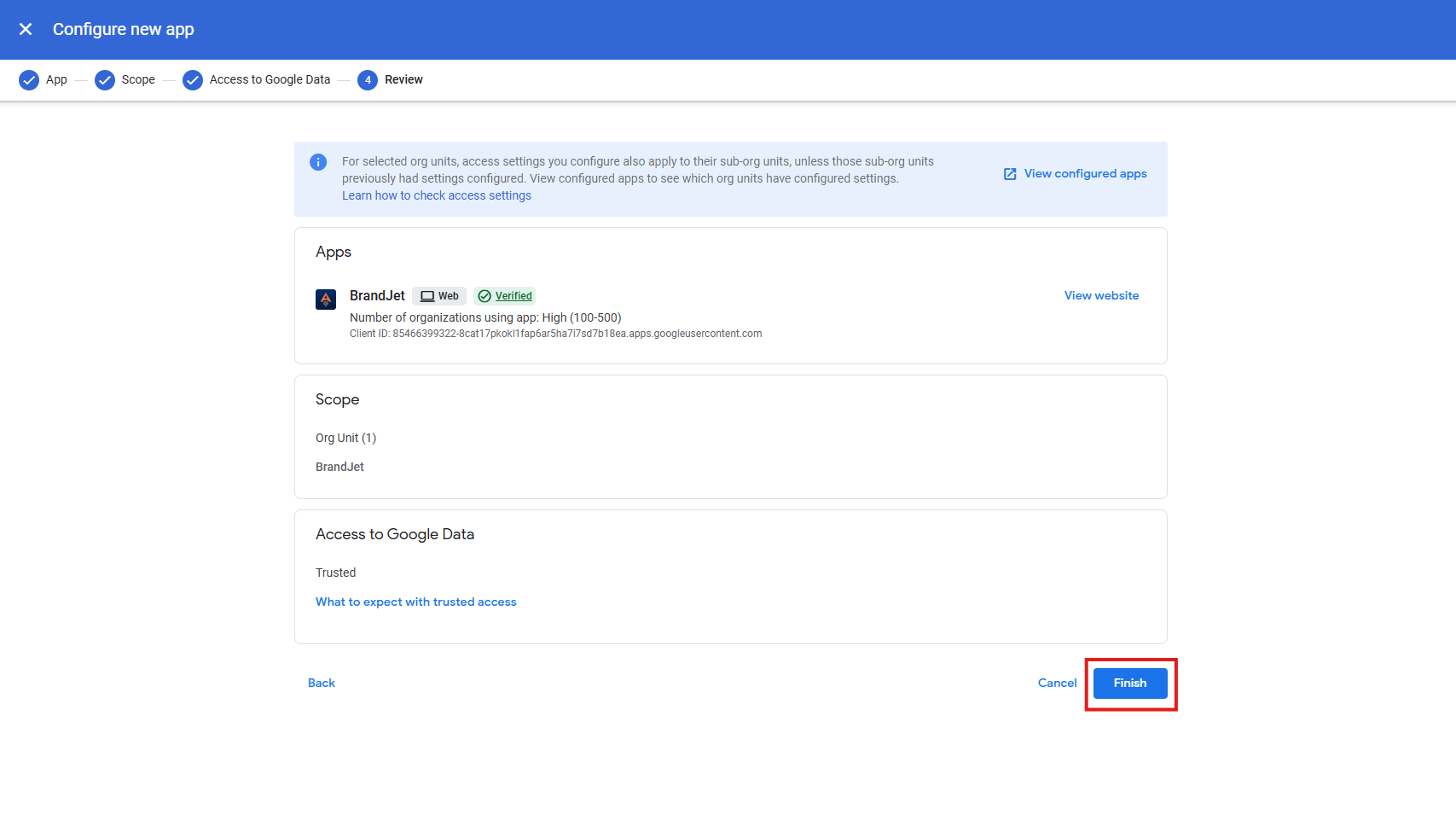
Task: Click Finish to complete configuration
Action: click(x=1130, y=683)
